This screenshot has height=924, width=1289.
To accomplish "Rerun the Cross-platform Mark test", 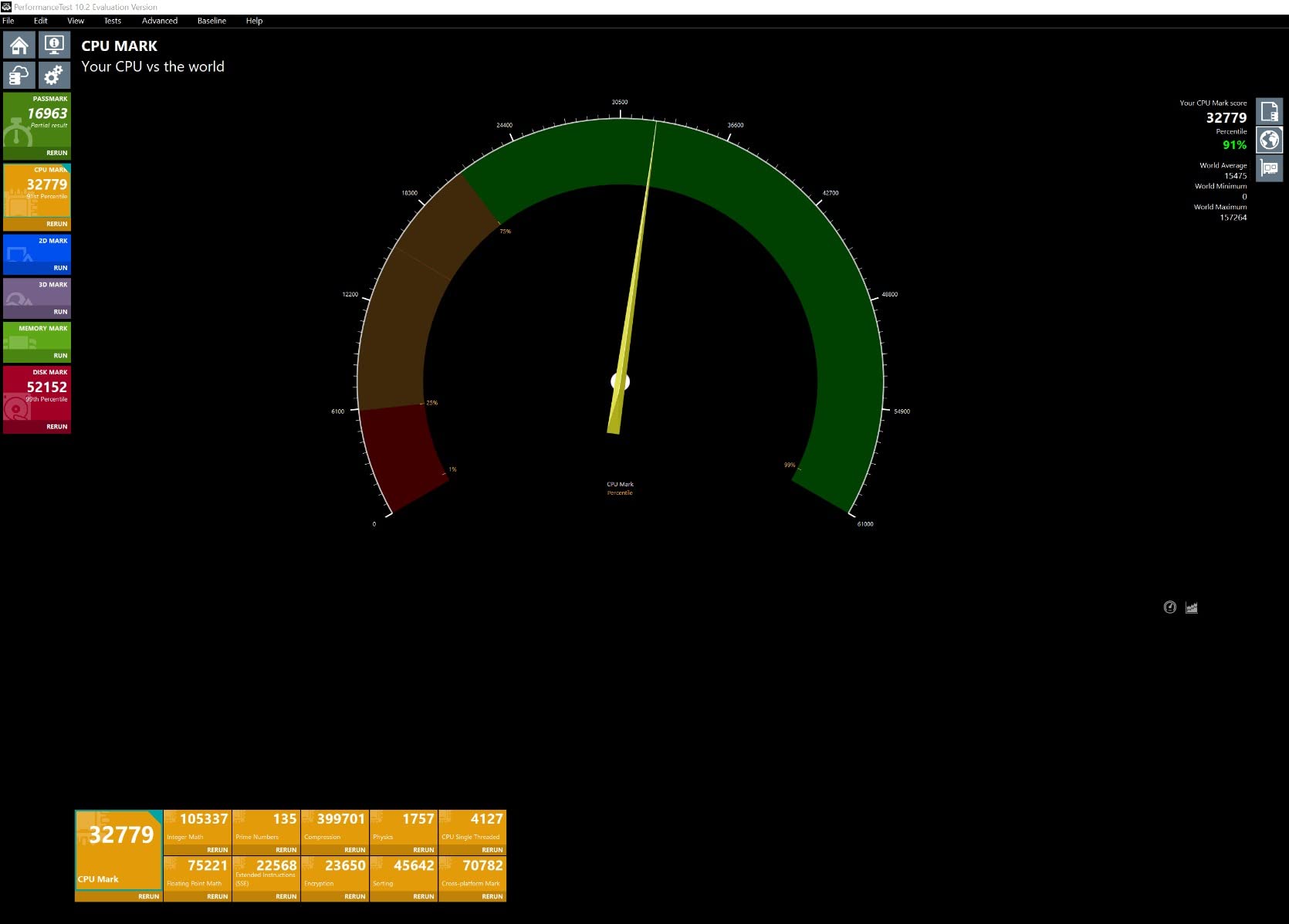I will (x=492, y=897).
